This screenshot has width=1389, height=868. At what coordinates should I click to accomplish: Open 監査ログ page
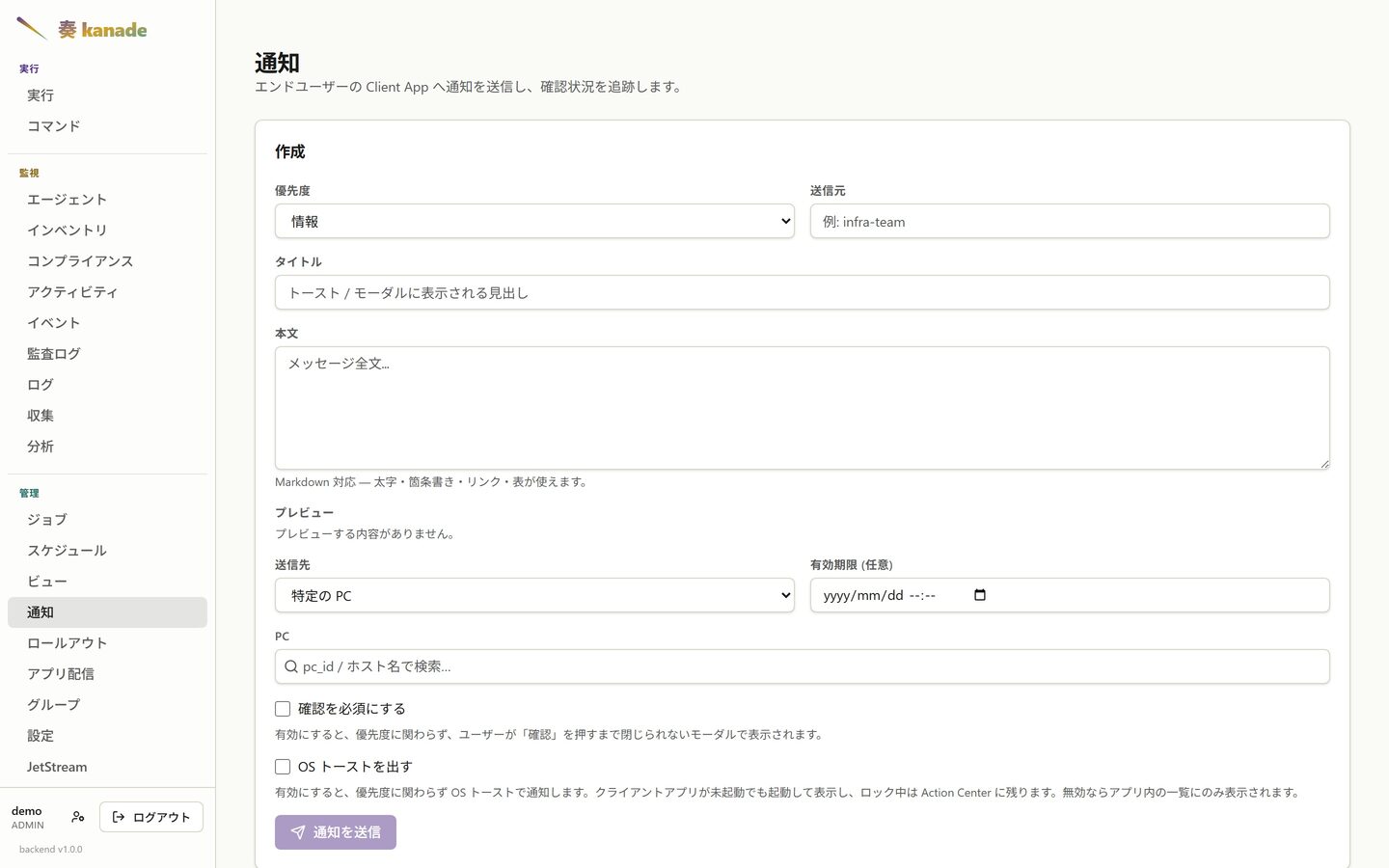[107, 354]
